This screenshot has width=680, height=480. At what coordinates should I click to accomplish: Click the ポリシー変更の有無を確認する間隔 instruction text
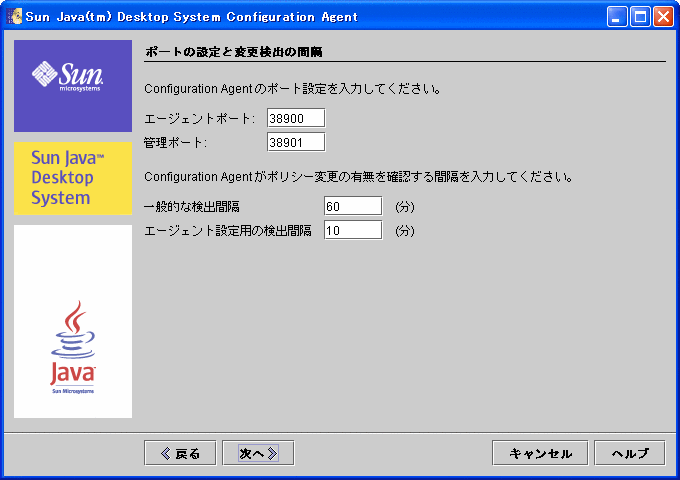tap(359, 177)
